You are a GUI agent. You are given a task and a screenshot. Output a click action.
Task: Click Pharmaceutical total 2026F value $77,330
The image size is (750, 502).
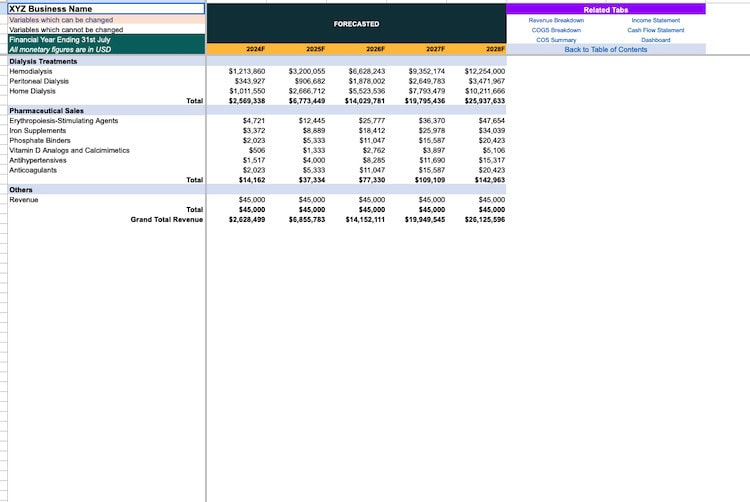click(x=372, y=180)
